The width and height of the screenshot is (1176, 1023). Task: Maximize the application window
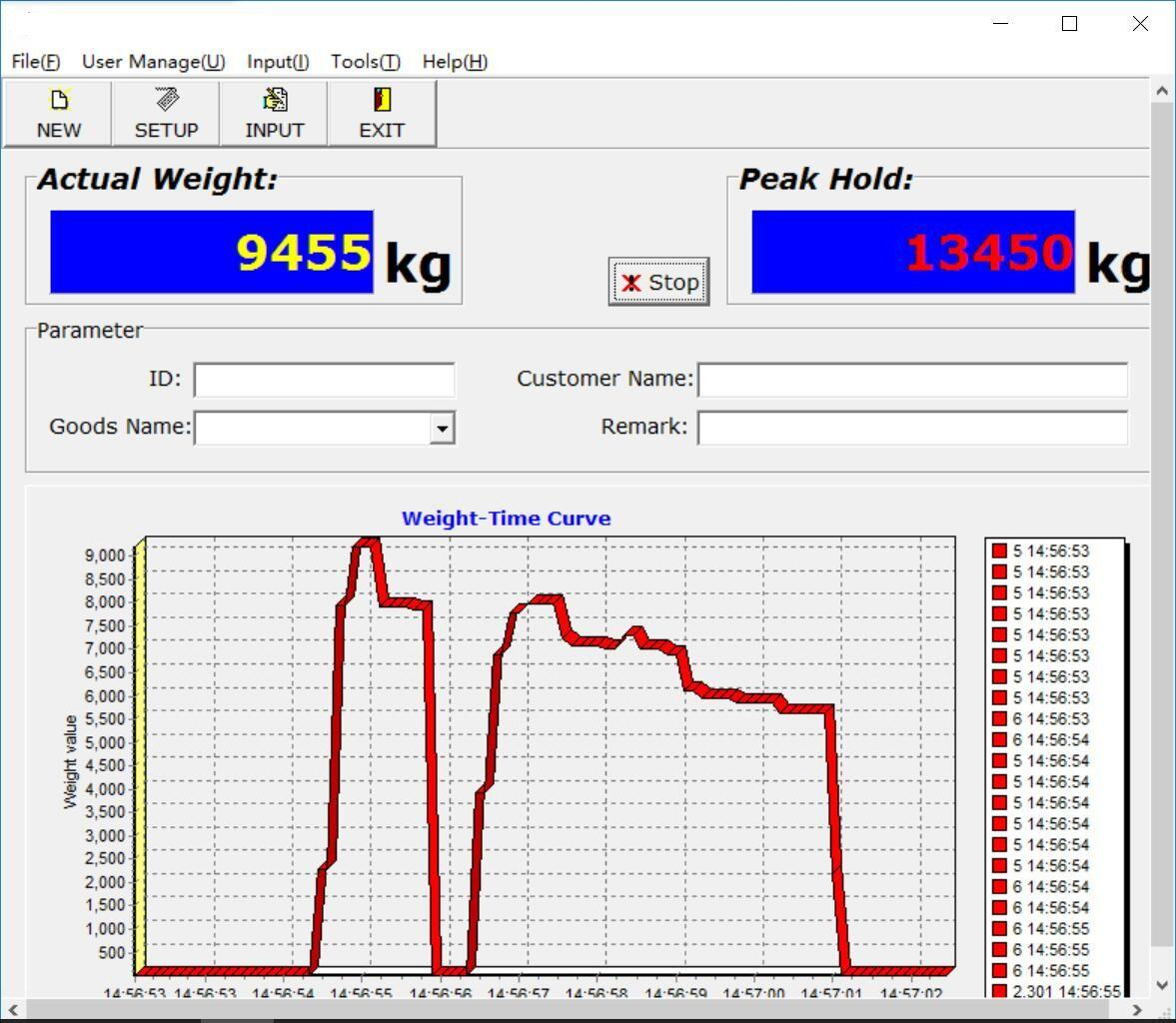[x=1069, y=24]
